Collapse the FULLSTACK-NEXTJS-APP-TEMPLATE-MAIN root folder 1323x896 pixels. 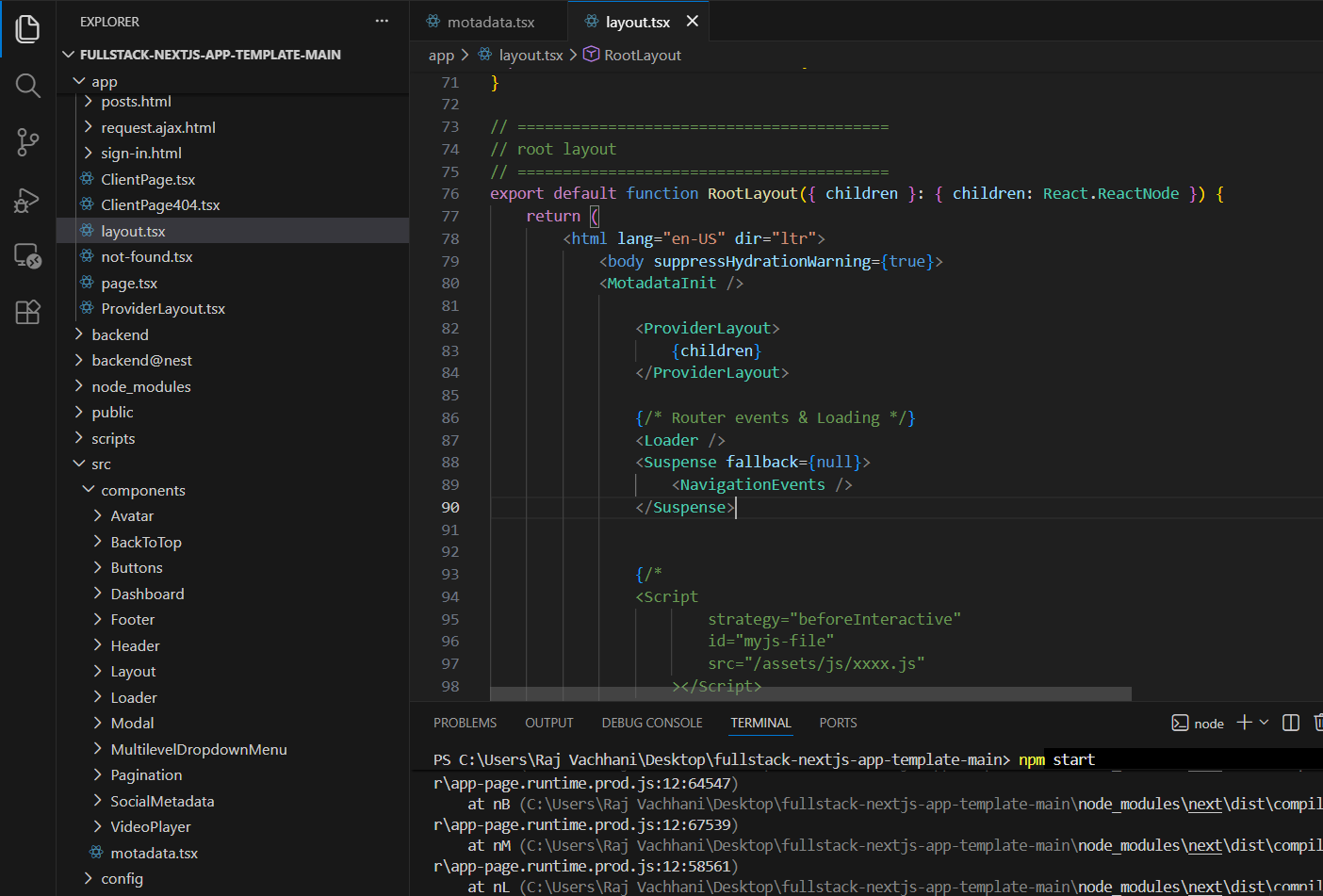click(68, 55)
